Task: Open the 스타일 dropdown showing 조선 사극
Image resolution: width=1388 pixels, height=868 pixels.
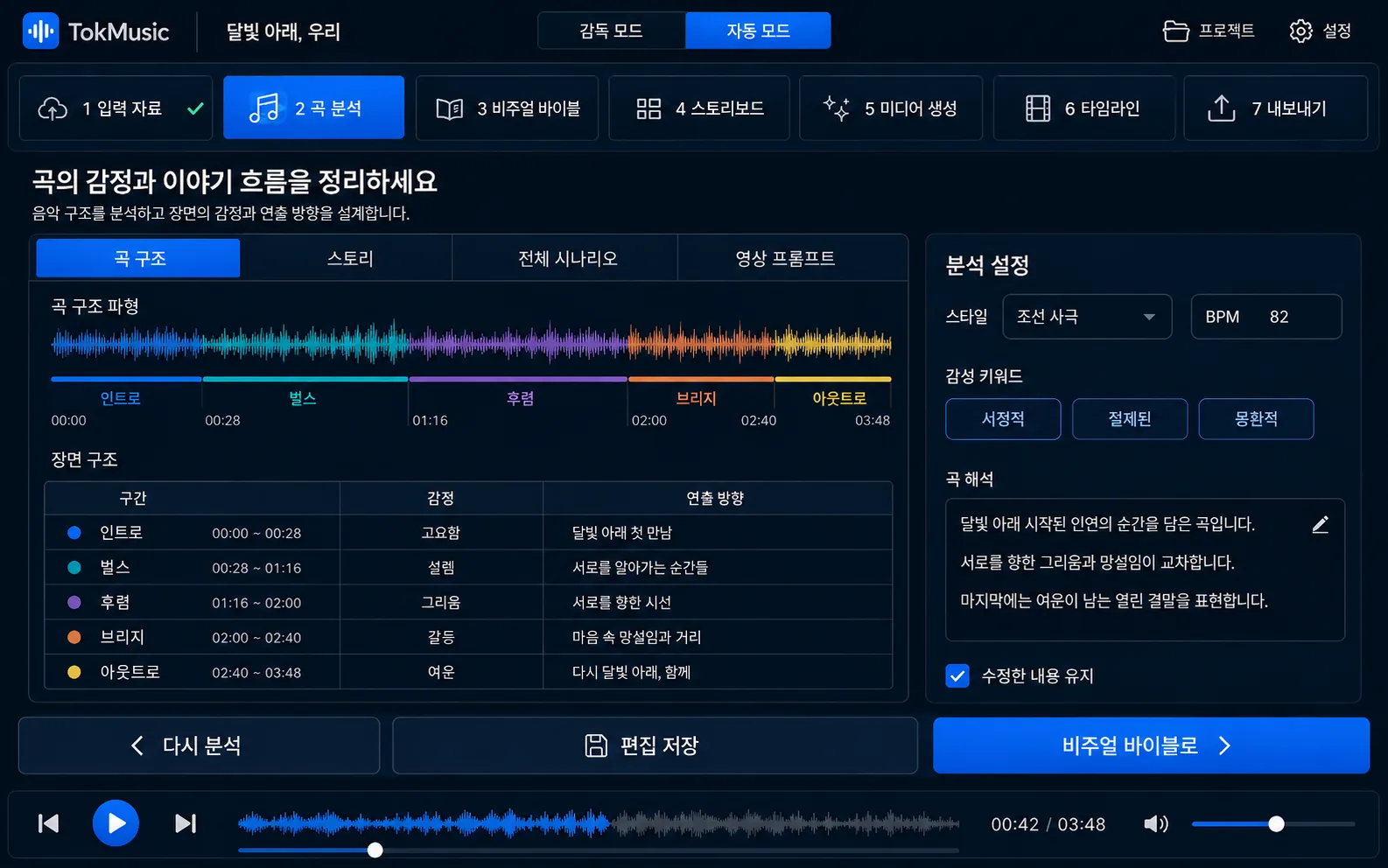Action: [1087, 317]
